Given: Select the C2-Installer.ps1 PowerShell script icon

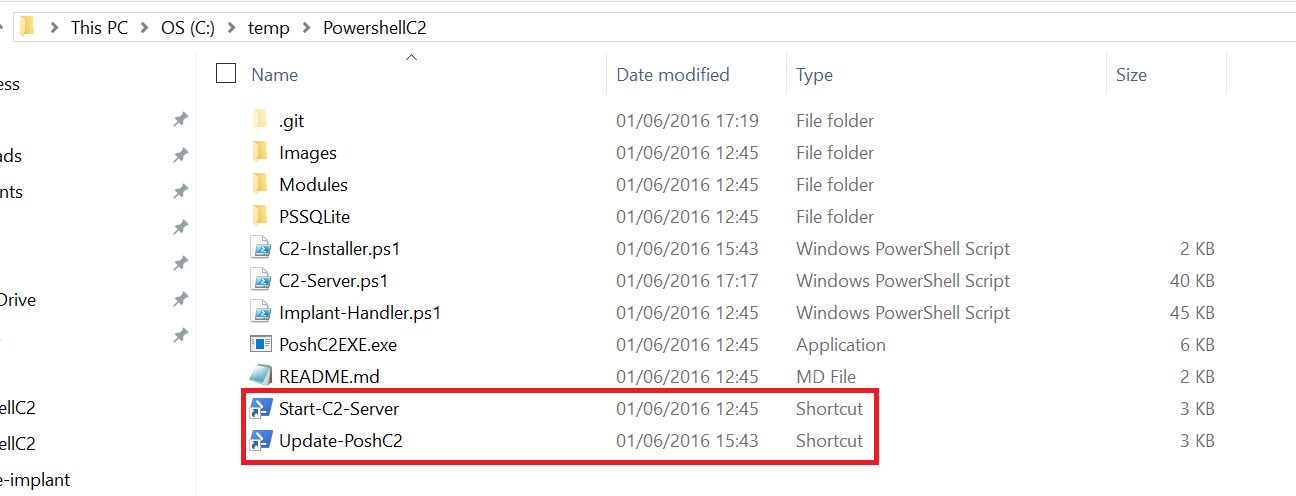Looking at the screenshot, I should 260,248.
